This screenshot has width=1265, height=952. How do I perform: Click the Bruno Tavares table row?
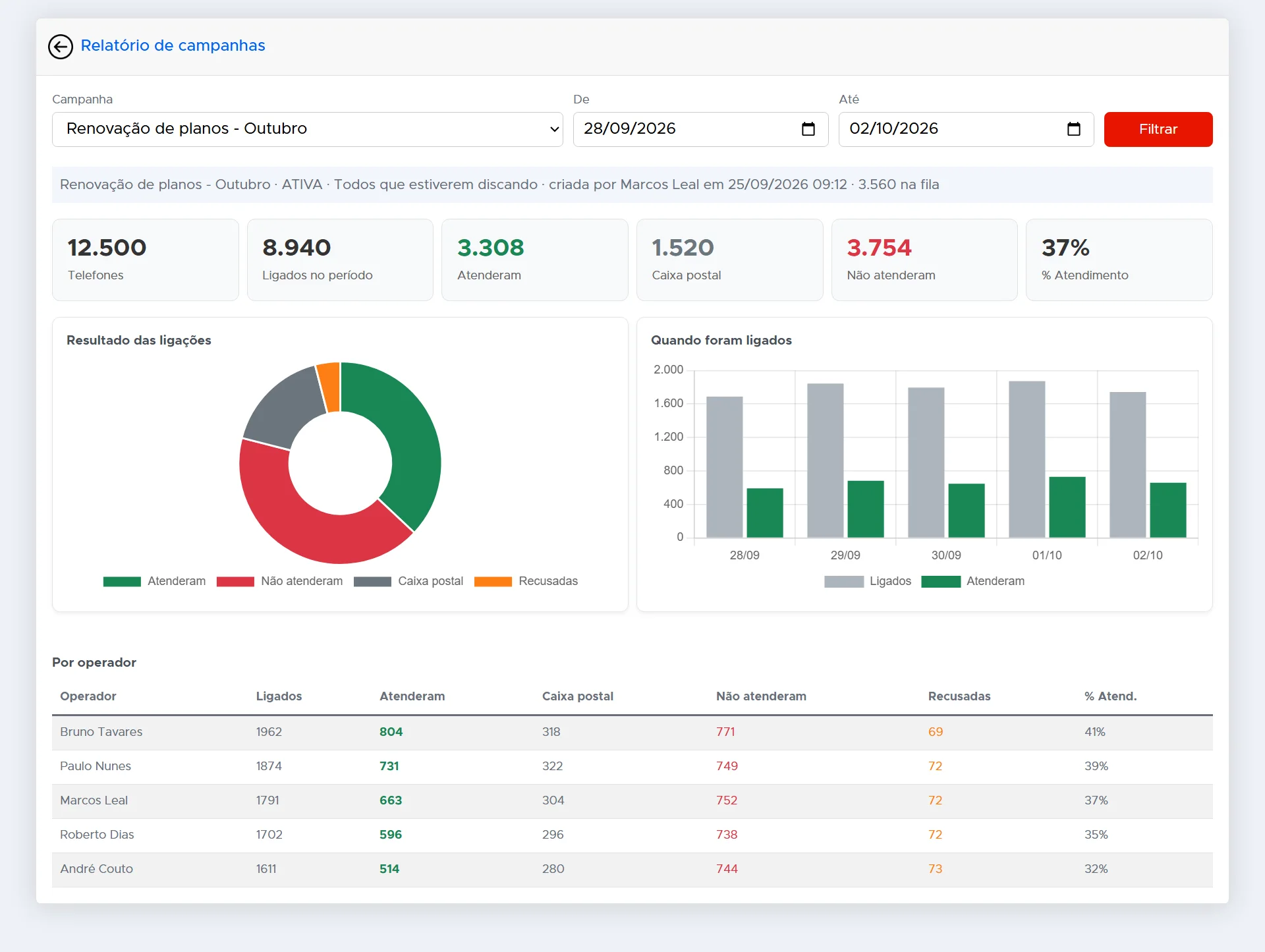point(632,732)
